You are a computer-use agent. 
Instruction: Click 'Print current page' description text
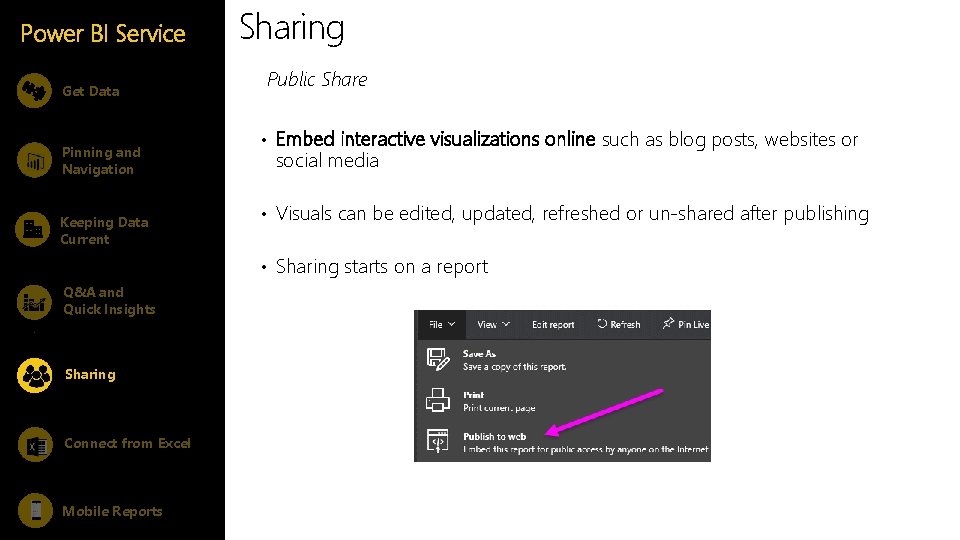pyautogui.click(x=499, y=408)
